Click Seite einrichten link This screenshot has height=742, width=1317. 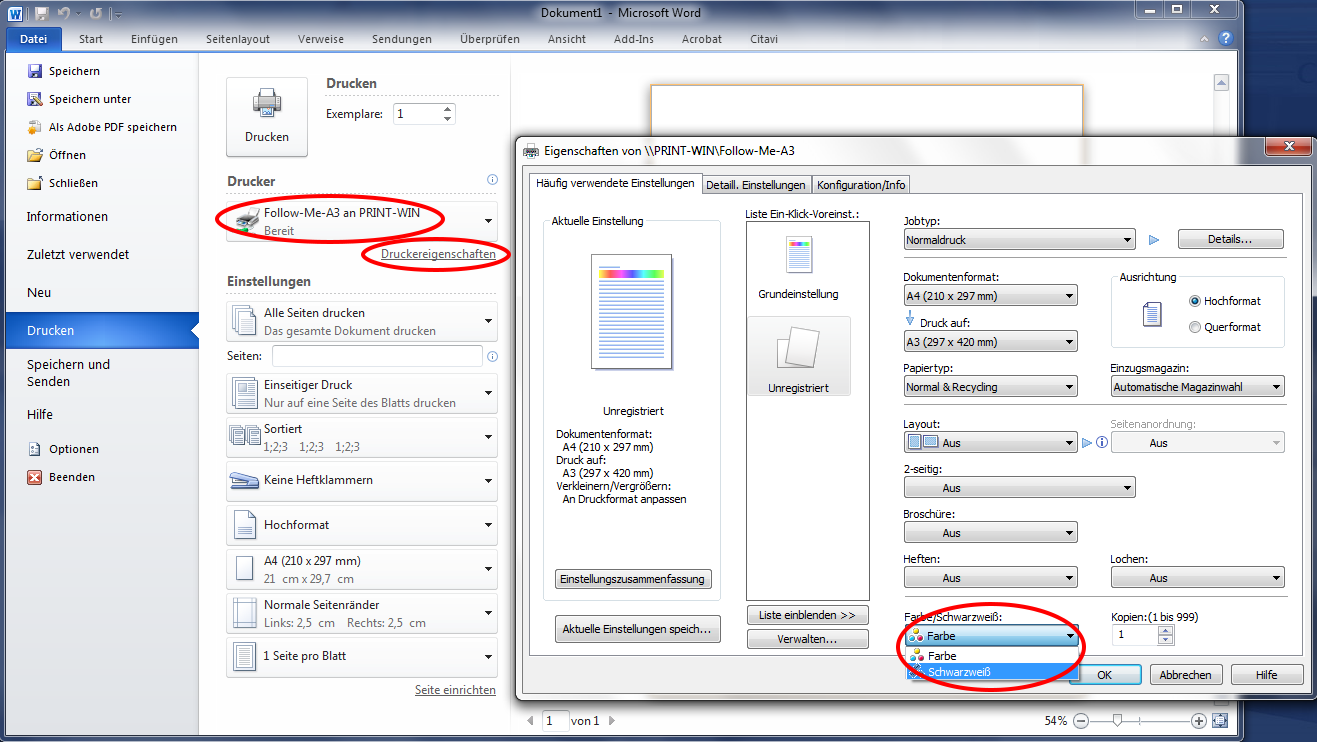[x=455, y=690]
